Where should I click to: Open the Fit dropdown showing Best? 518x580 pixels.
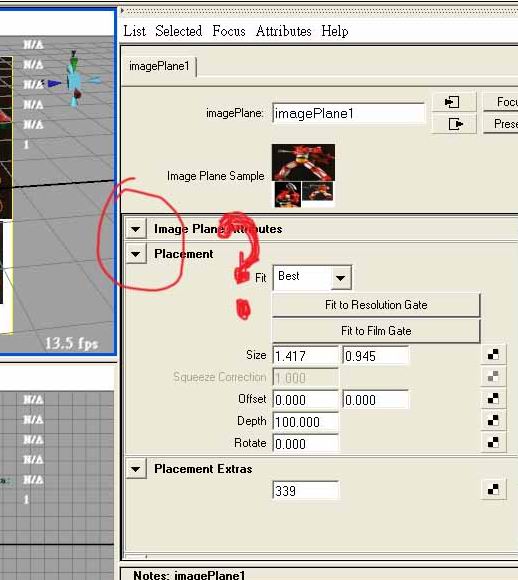[x=312, y=277]
